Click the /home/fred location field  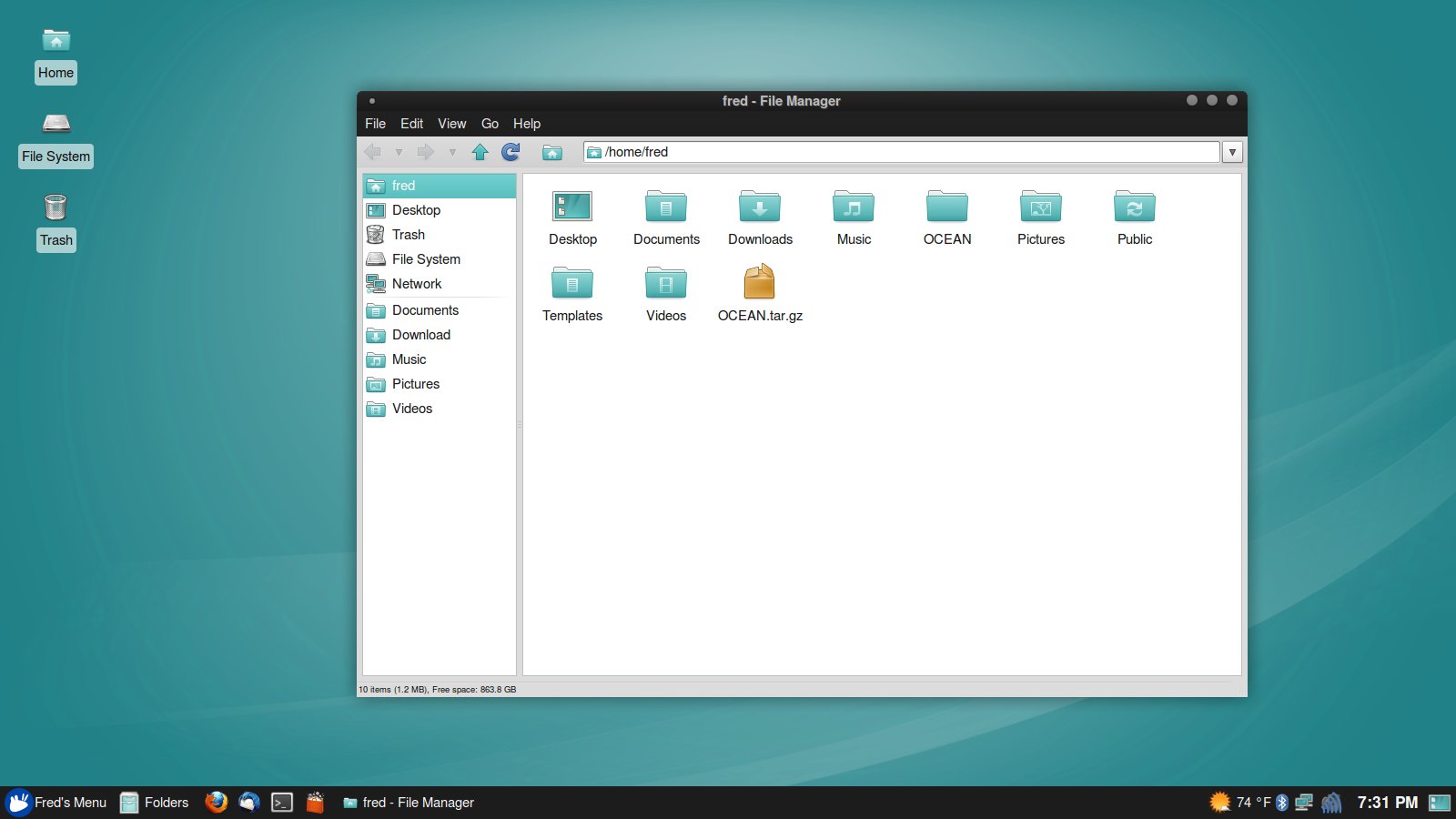click(901, 152)
